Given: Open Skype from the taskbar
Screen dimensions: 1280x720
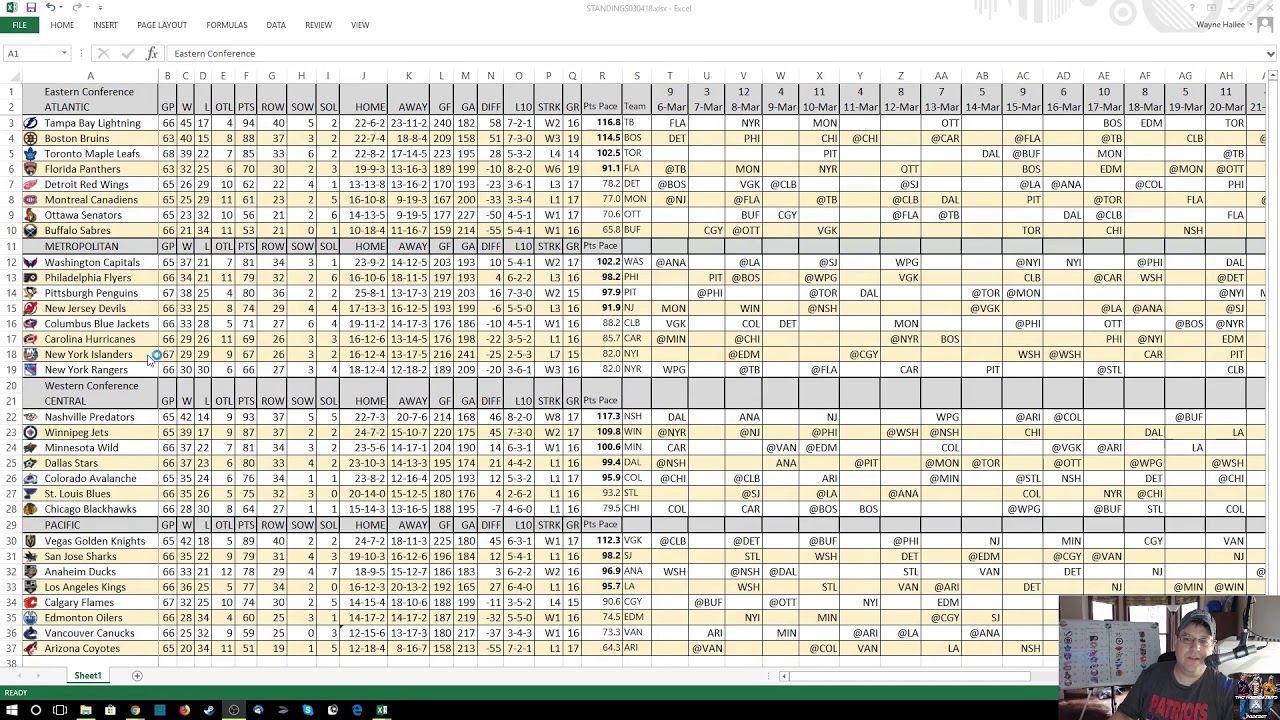Looking at the screenshot, I should click(x=307, y=710).
